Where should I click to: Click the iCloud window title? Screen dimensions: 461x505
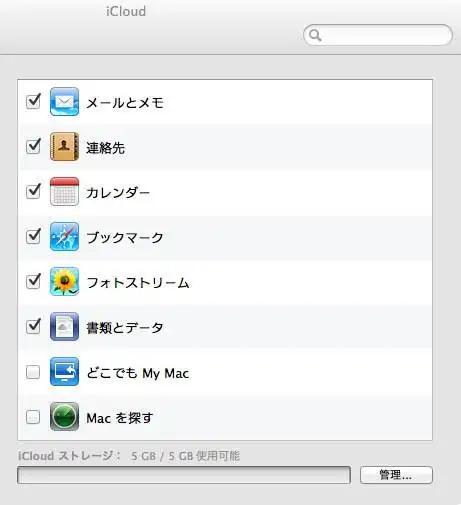pyautogui.click(x=126, y=11)
